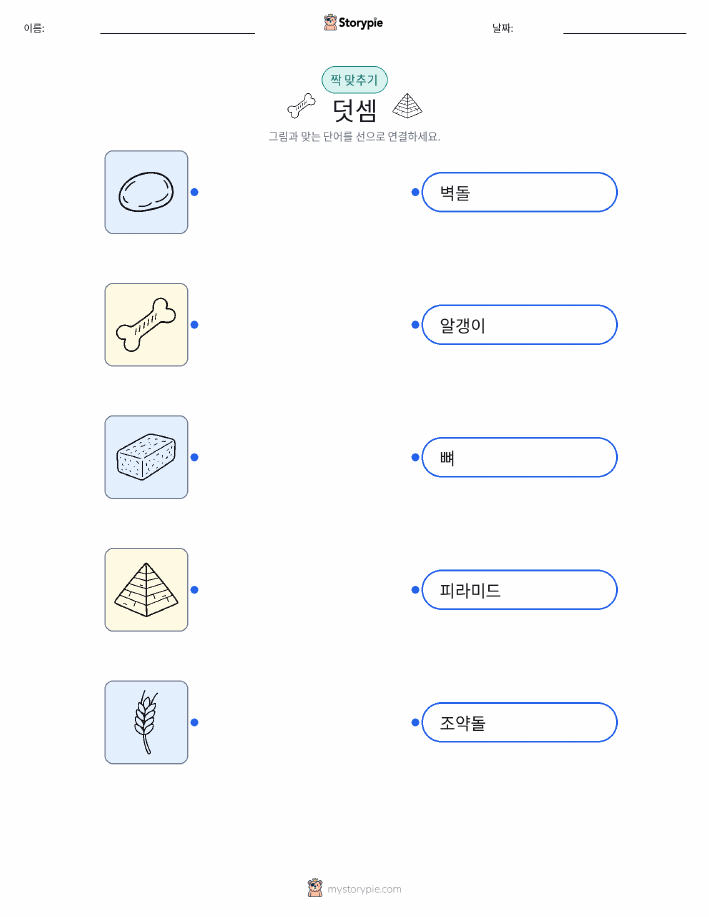Viewport: 709px width, 917px height.
Task: Click the 이름 name line field
Action: coord(177,29)
